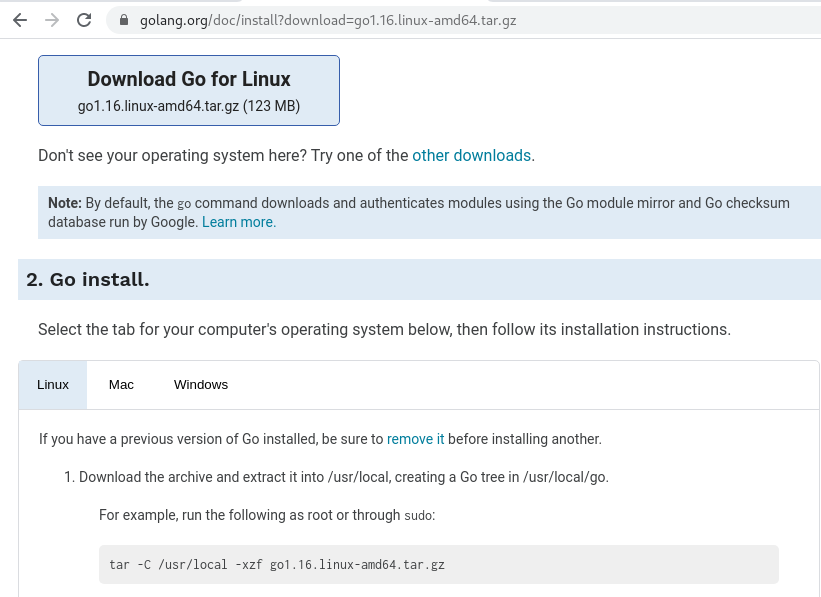Open the 'other downloads' link
821x597 pixels.
point(472,156)
